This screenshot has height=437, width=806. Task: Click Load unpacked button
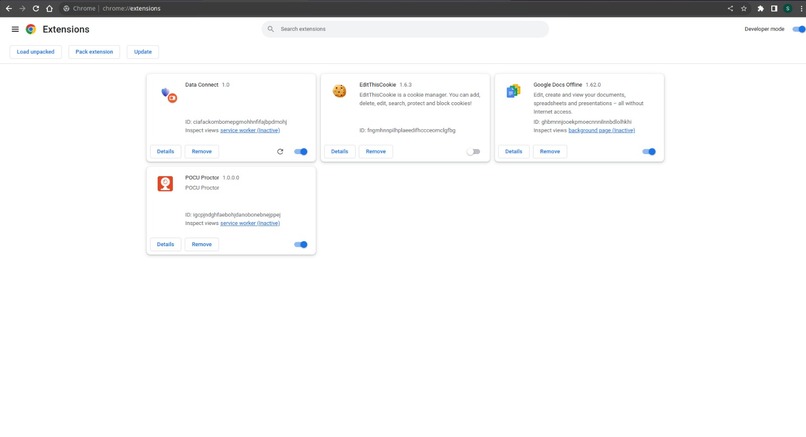(35, 52)
